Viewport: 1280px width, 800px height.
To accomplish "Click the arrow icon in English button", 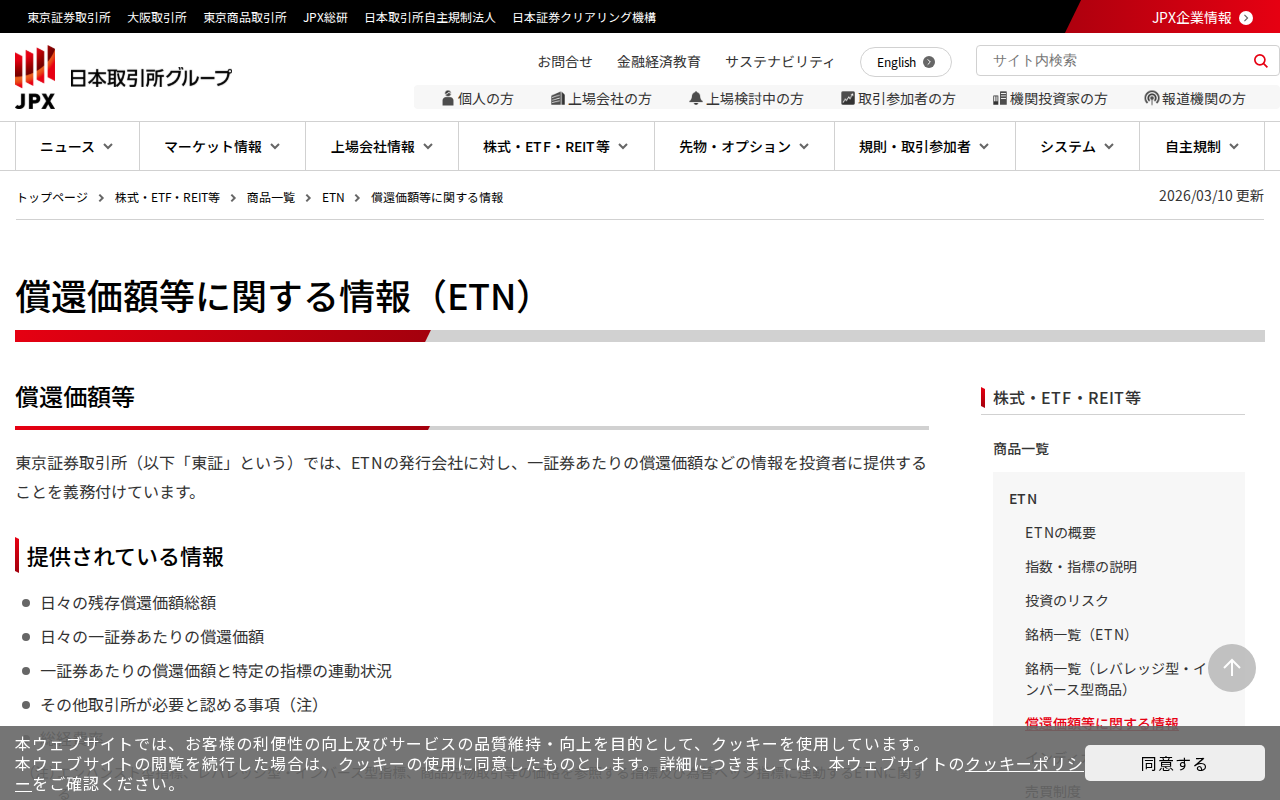I will pos(929,62).
